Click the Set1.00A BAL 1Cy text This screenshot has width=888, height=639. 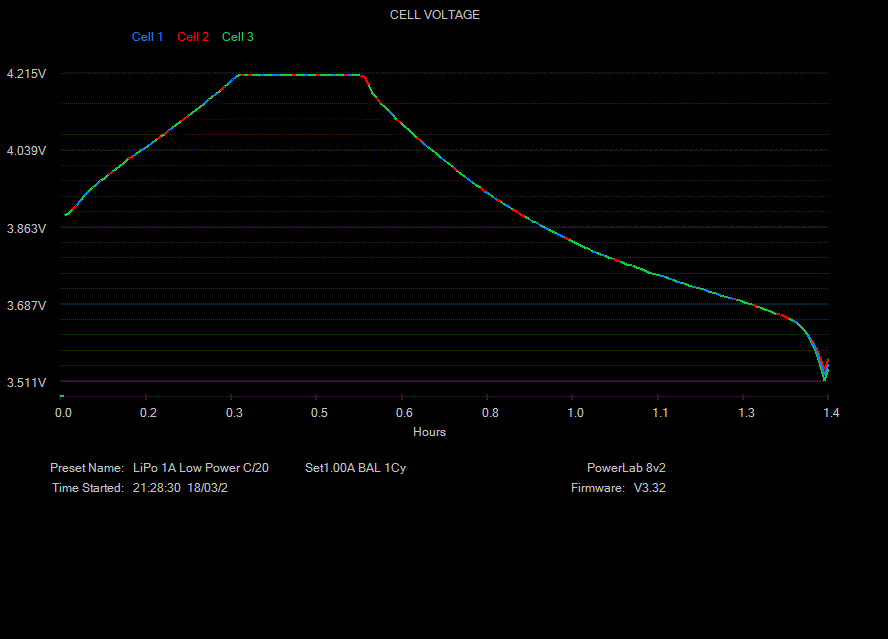pos(355,468)
